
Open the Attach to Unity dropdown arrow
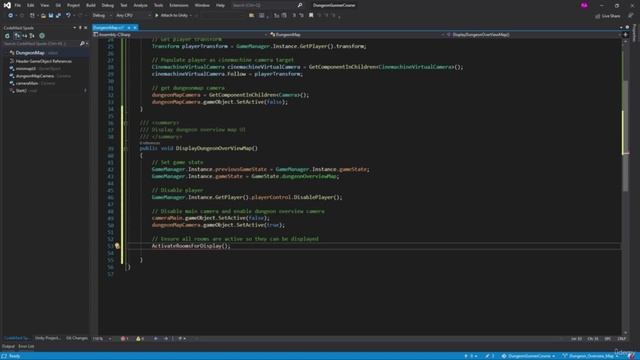pyautogui.click(x=191, y=16)
